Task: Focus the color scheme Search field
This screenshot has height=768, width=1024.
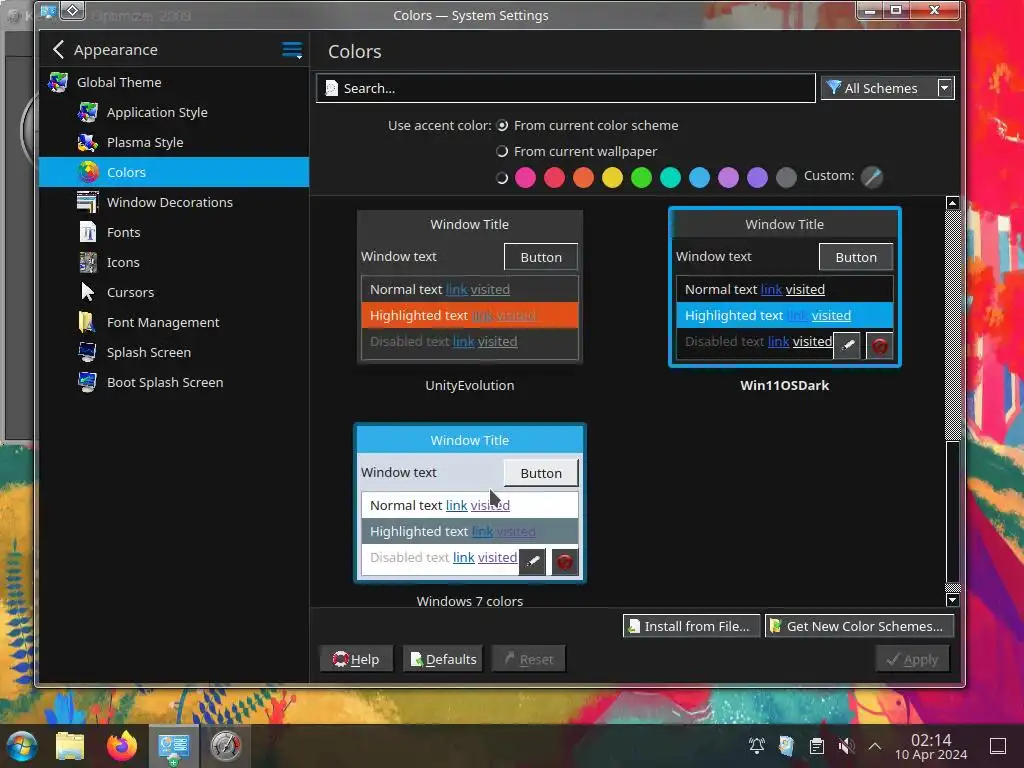Action: pyautogui.click(x=566, y=88)
